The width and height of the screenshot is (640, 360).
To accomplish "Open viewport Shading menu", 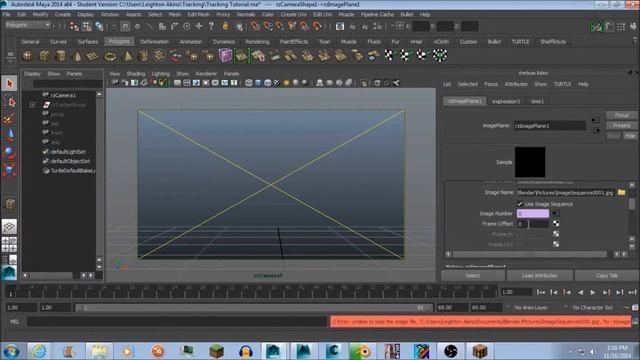I will point(136,74).
